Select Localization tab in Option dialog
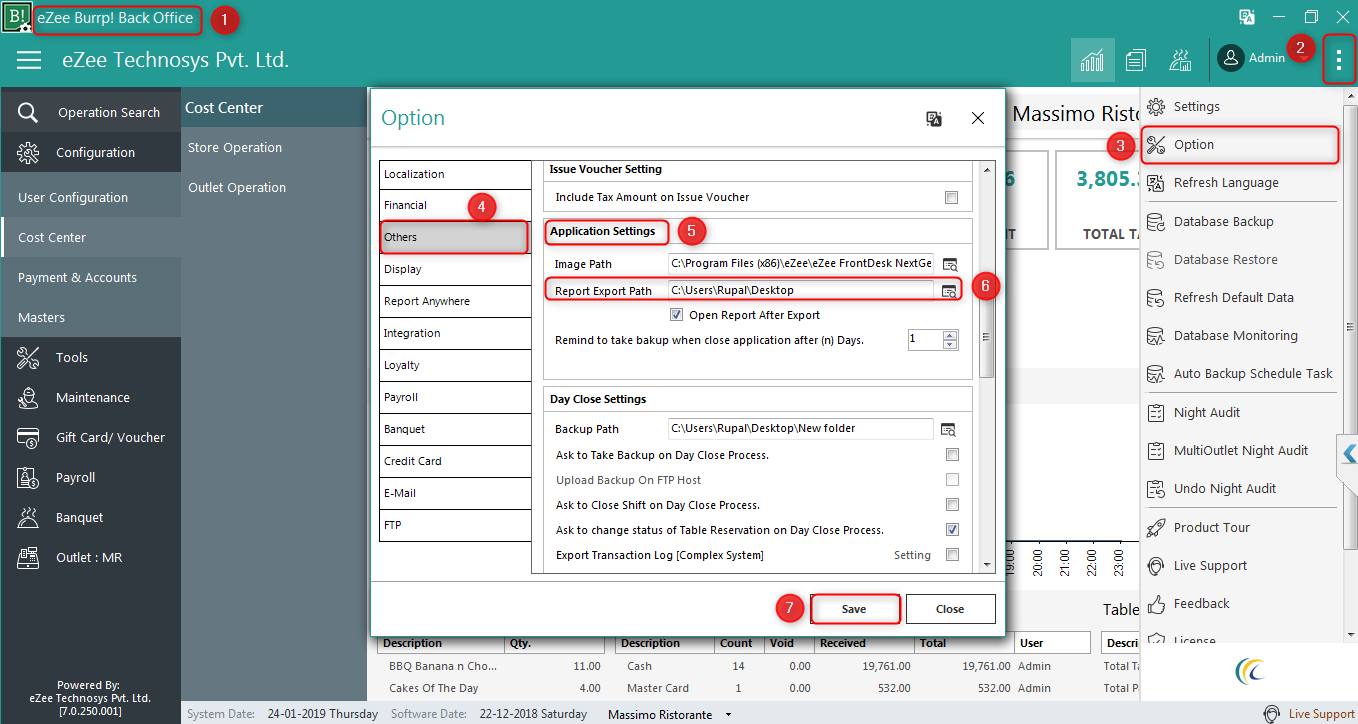The image size is (1358, 724). pos(455,174)
